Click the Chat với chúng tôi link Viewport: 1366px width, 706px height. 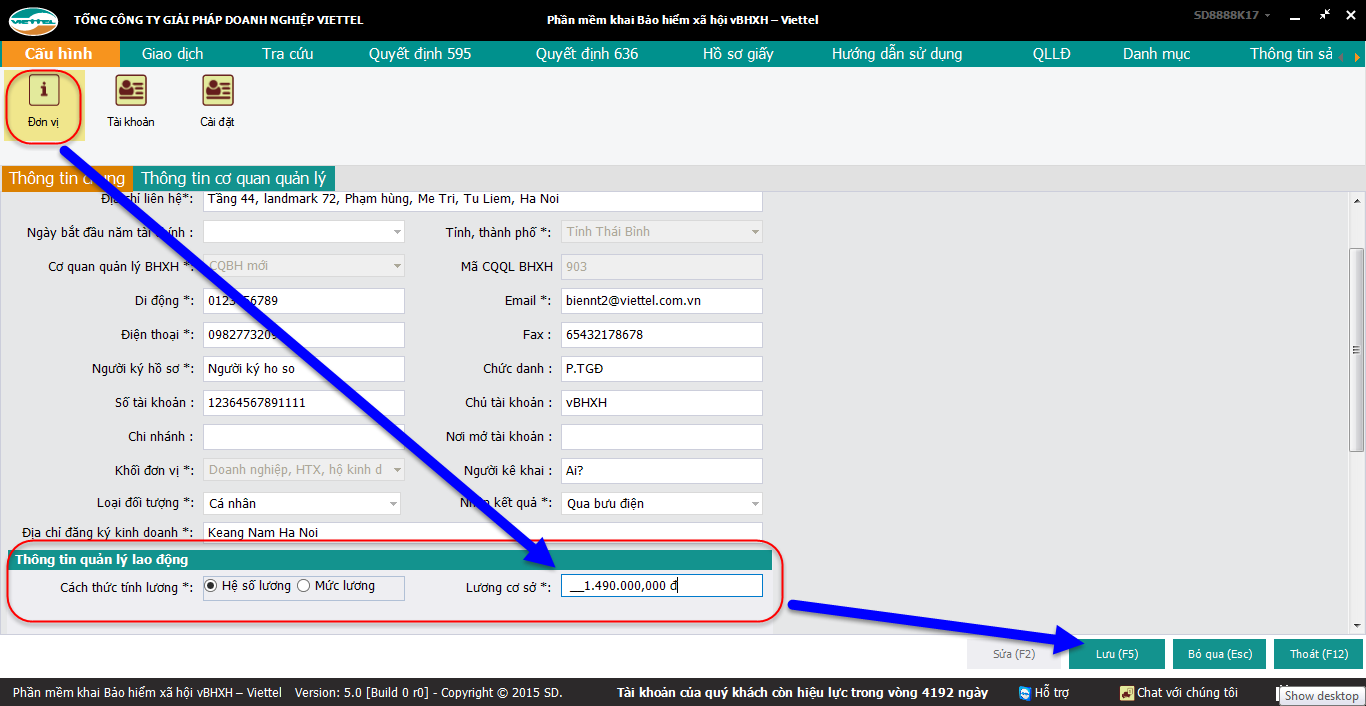click(1187, 693)
